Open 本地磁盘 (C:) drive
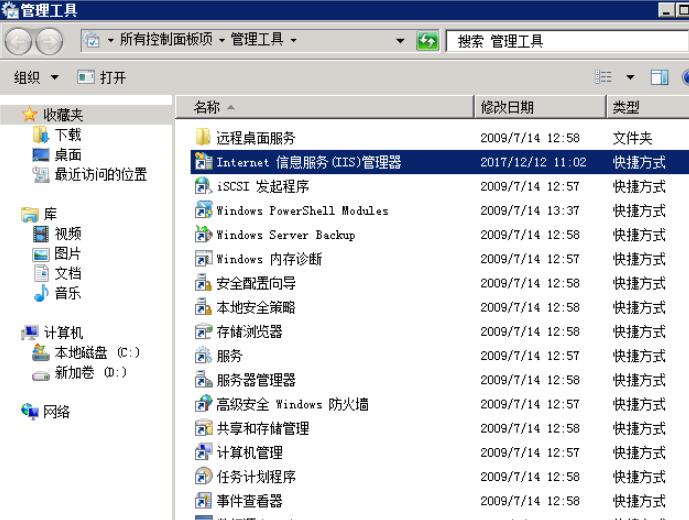This screenshot has height=520, width=689. [x=97, y=353]
